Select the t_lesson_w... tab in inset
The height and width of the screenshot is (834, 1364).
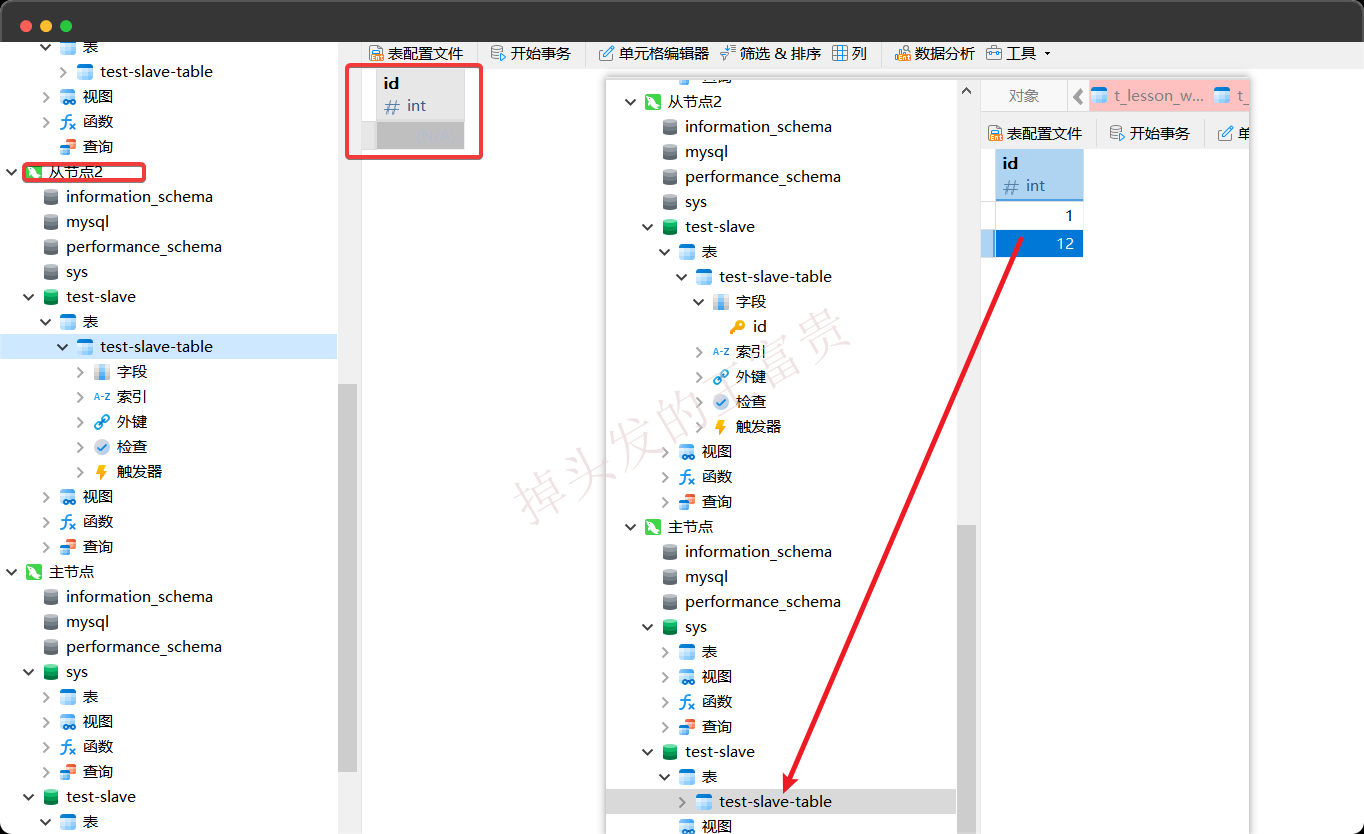point(1148,96)
